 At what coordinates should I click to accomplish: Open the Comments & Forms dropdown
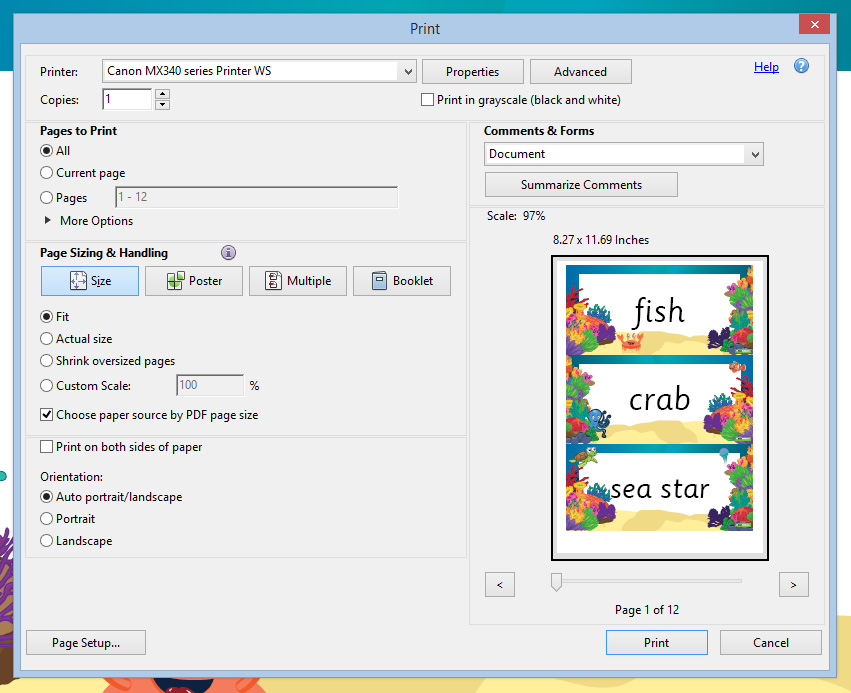pos(755,155)
